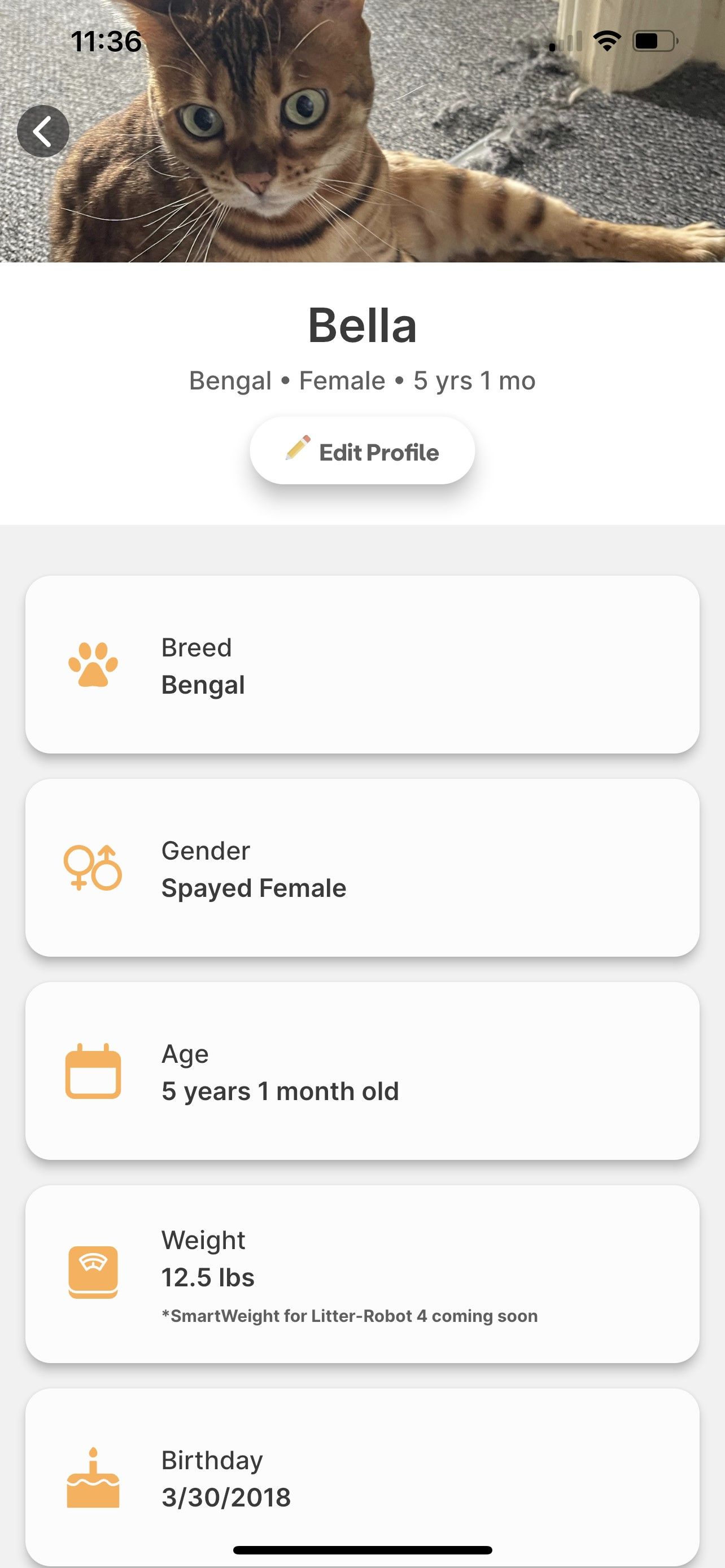725x1568 pixels.
Task: Open the Weight 12.5 lbs card
Action: (x=362, y=1274)
